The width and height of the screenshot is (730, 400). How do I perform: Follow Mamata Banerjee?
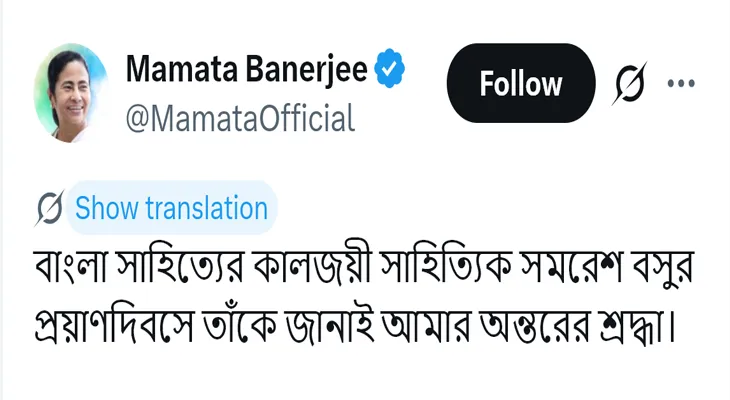(x=520, y=84)
